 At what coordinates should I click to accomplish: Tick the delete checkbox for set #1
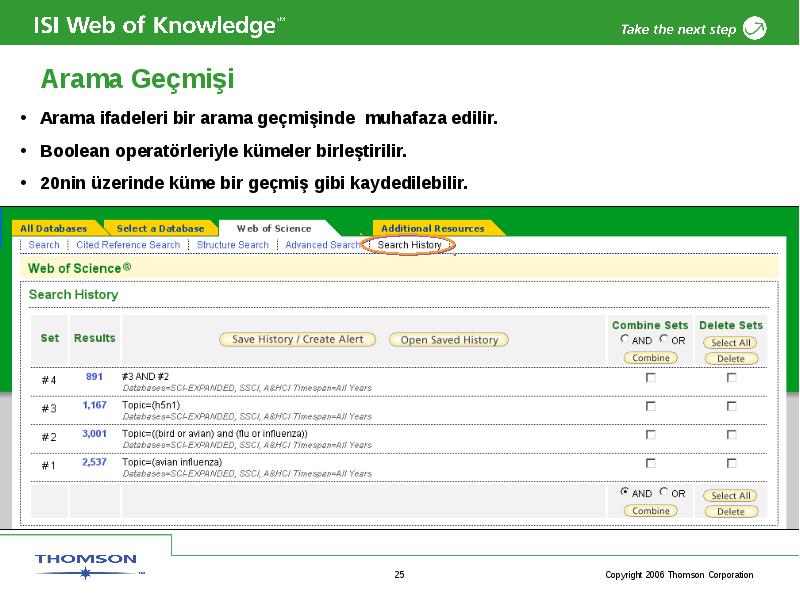(732, 463)
